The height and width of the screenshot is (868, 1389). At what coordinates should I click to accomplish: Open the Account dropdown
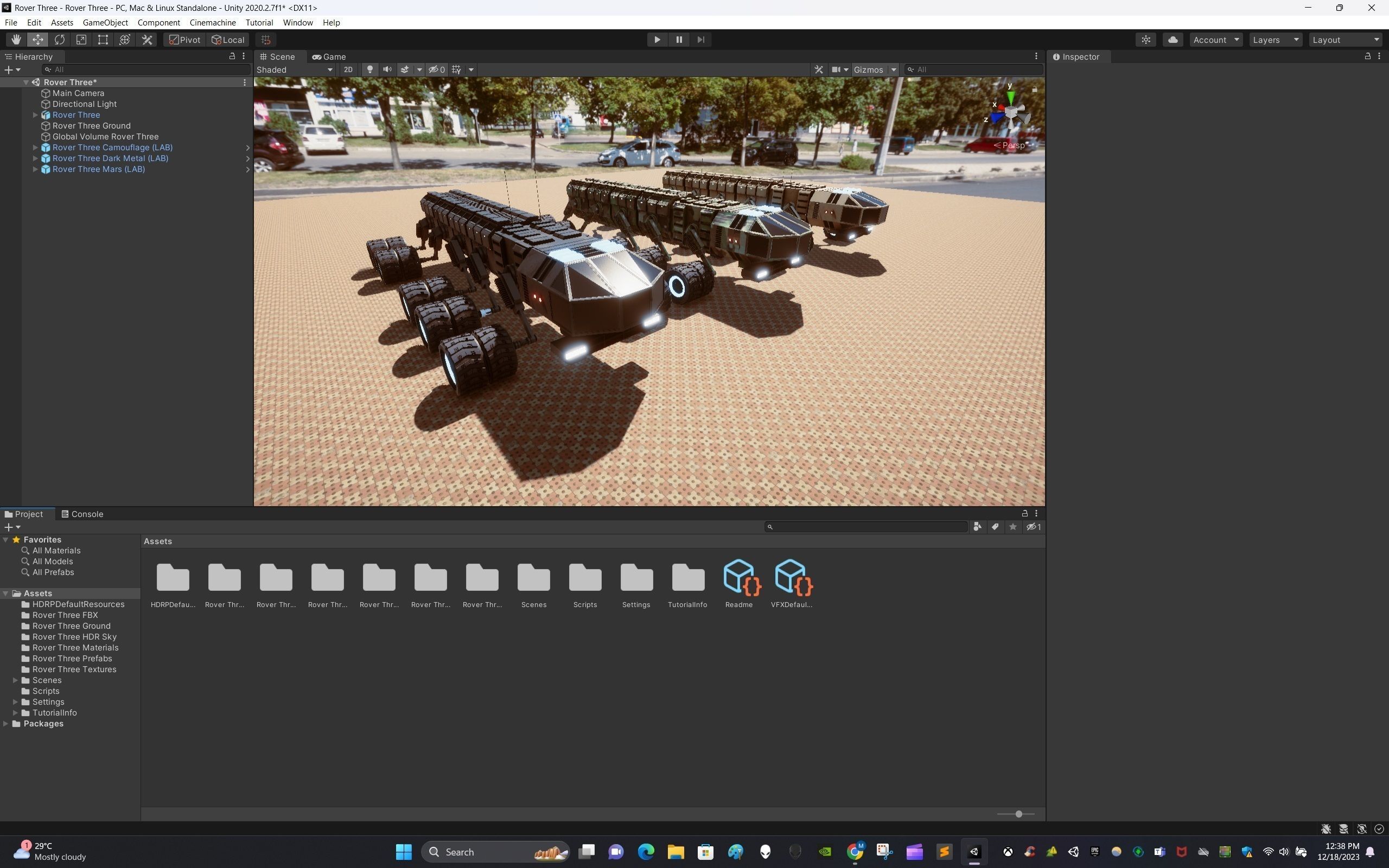(1216, 40)
